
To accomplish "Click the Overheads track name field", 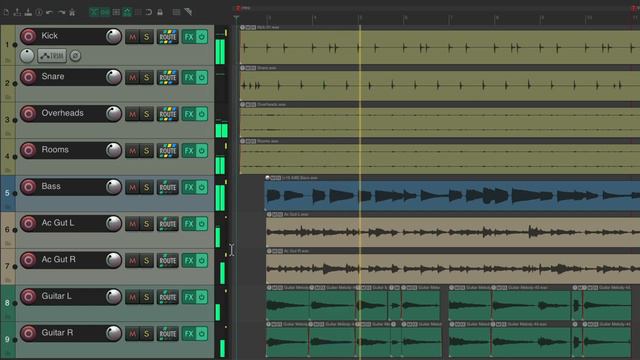I will point(71,113).
